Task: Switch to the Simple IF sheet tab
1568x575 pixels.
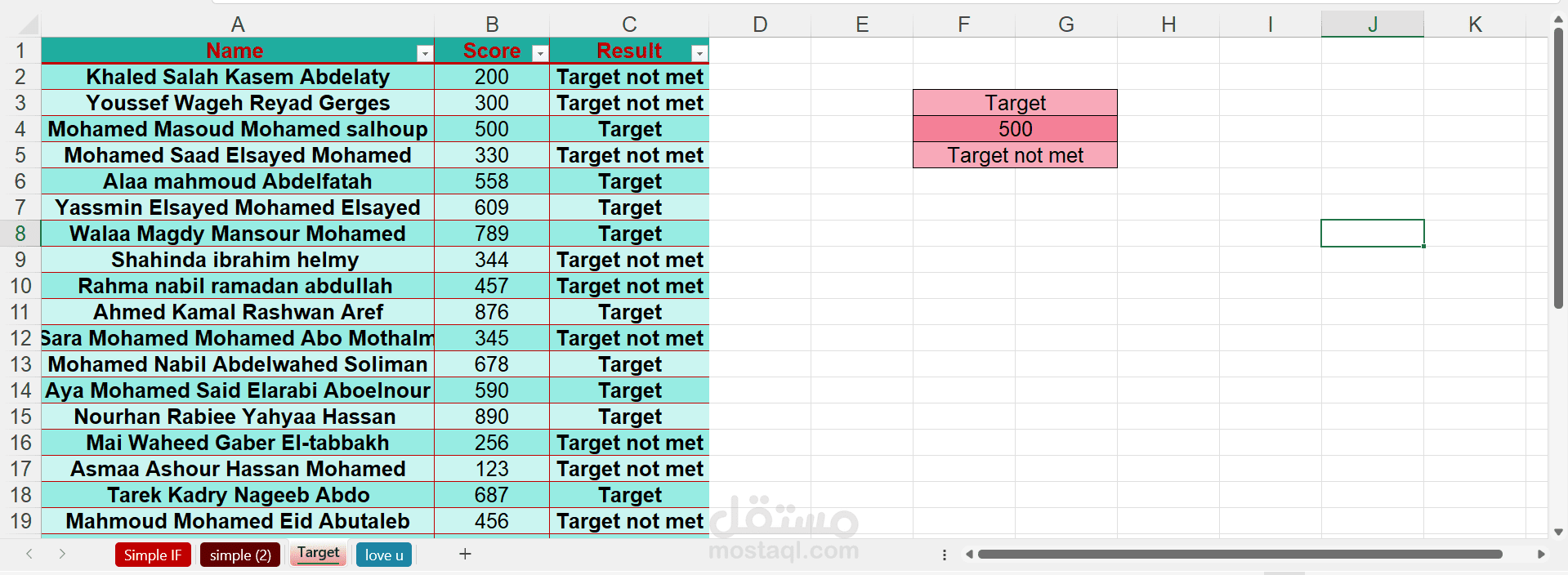Action: (153, 555)
